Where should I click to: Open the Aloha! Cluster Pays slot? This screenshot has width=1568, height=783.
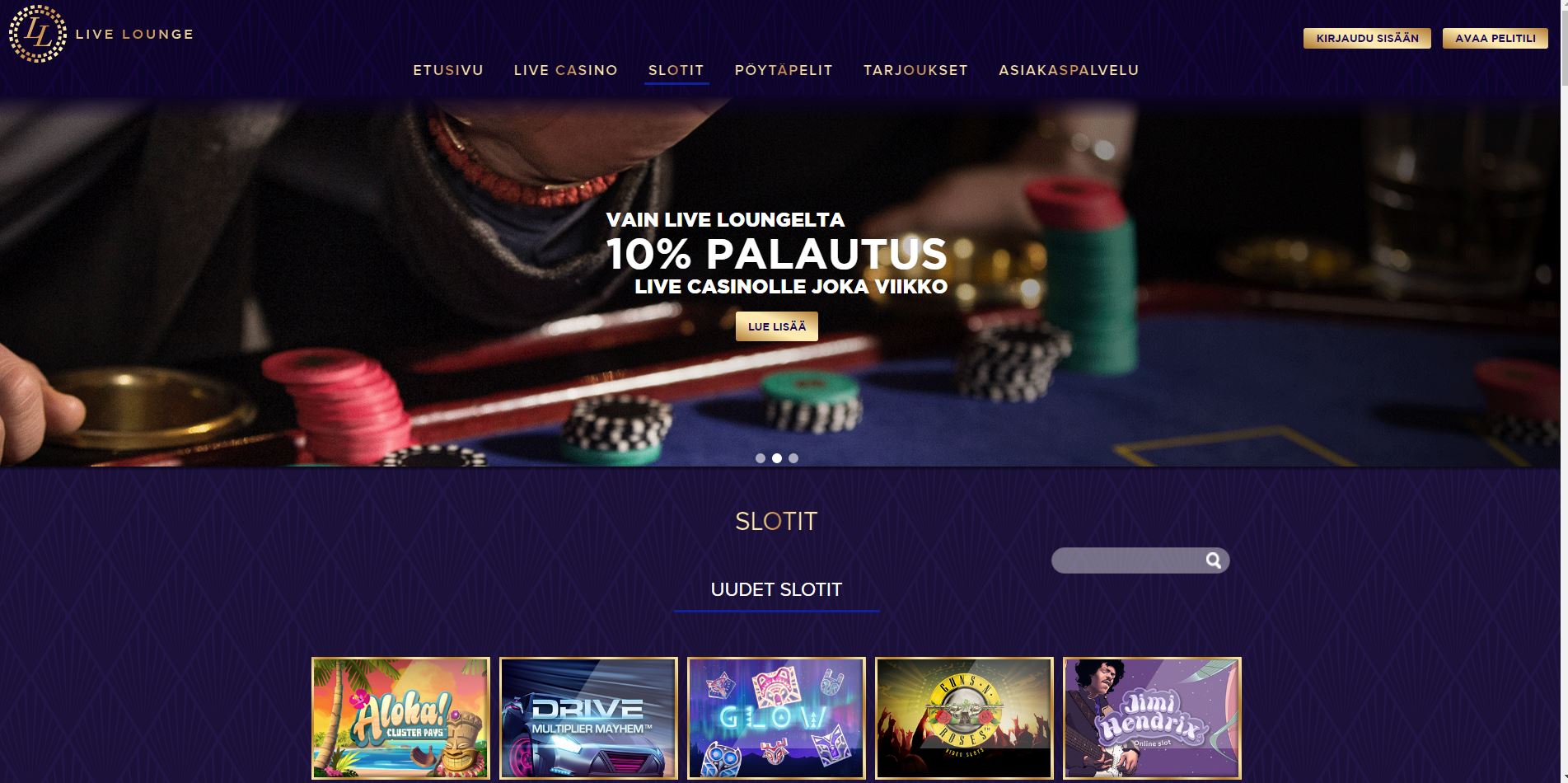tap(400, 719)
